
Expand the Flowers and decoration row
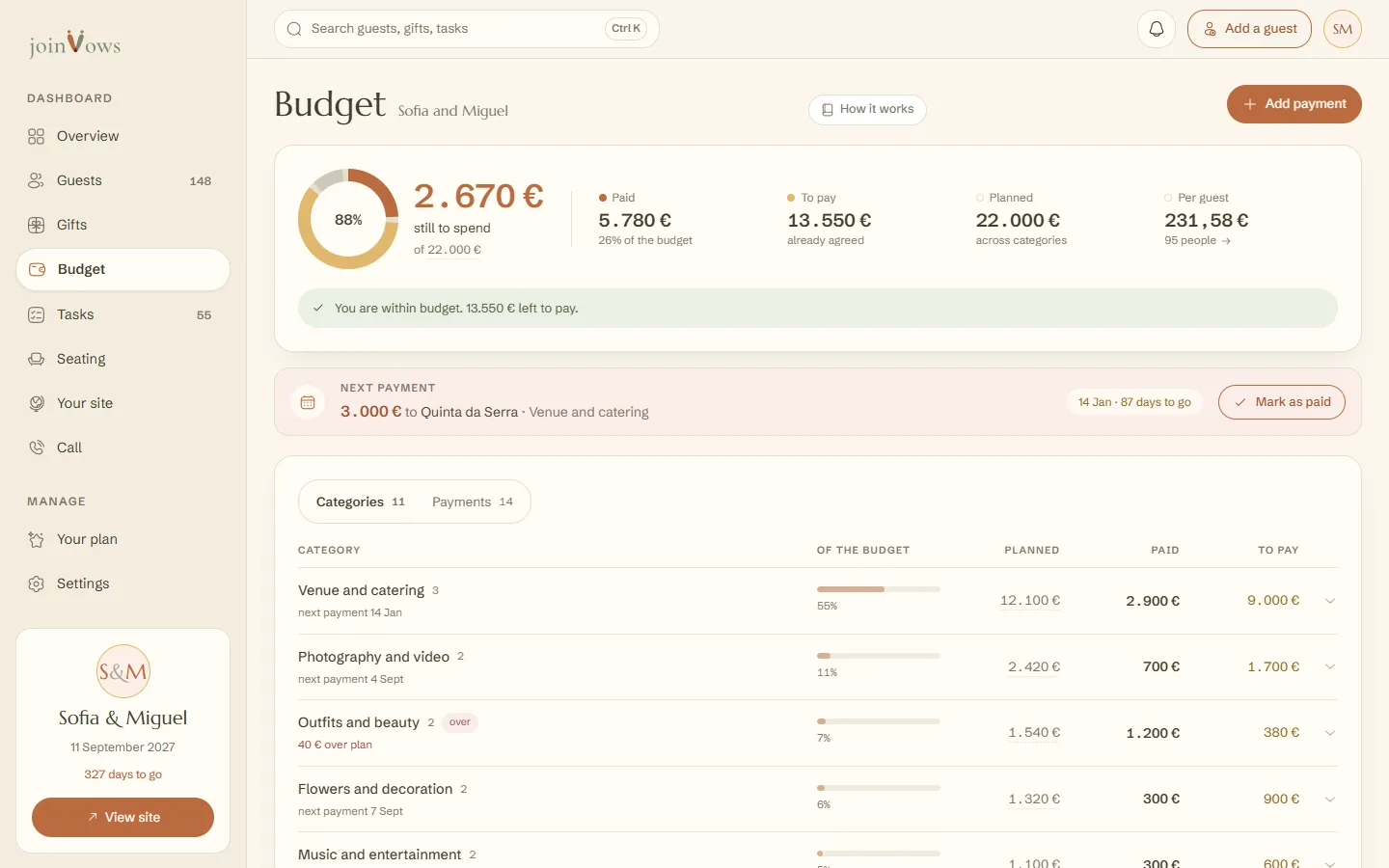[x=1330, y=799]
